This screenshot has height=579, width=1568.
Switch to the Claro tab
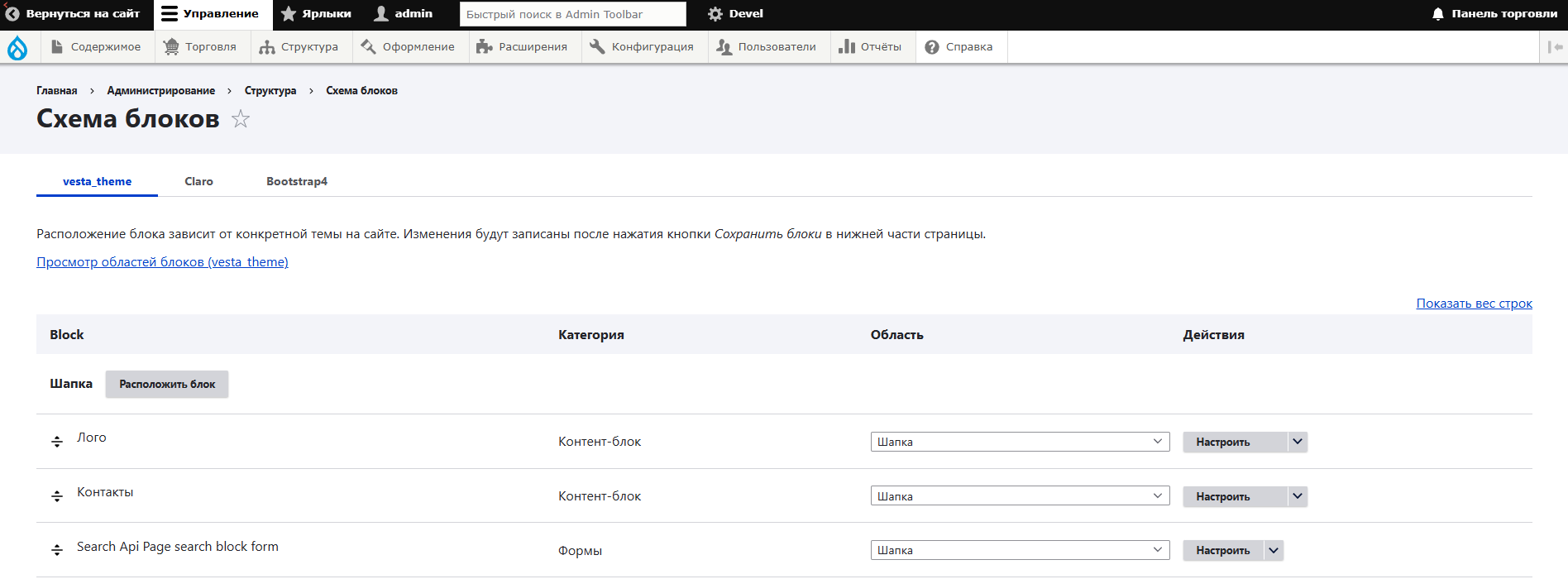click(199, 181)
